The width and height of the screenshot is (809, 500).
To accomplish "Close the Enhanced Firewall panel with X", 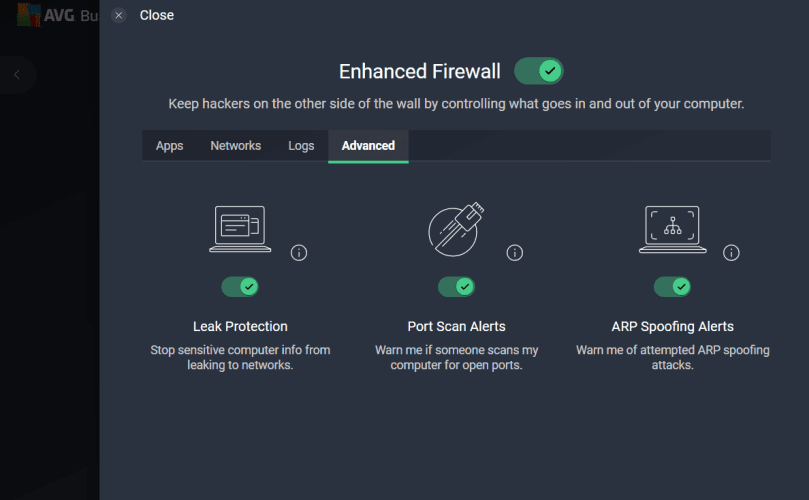I will click(119, 15).
